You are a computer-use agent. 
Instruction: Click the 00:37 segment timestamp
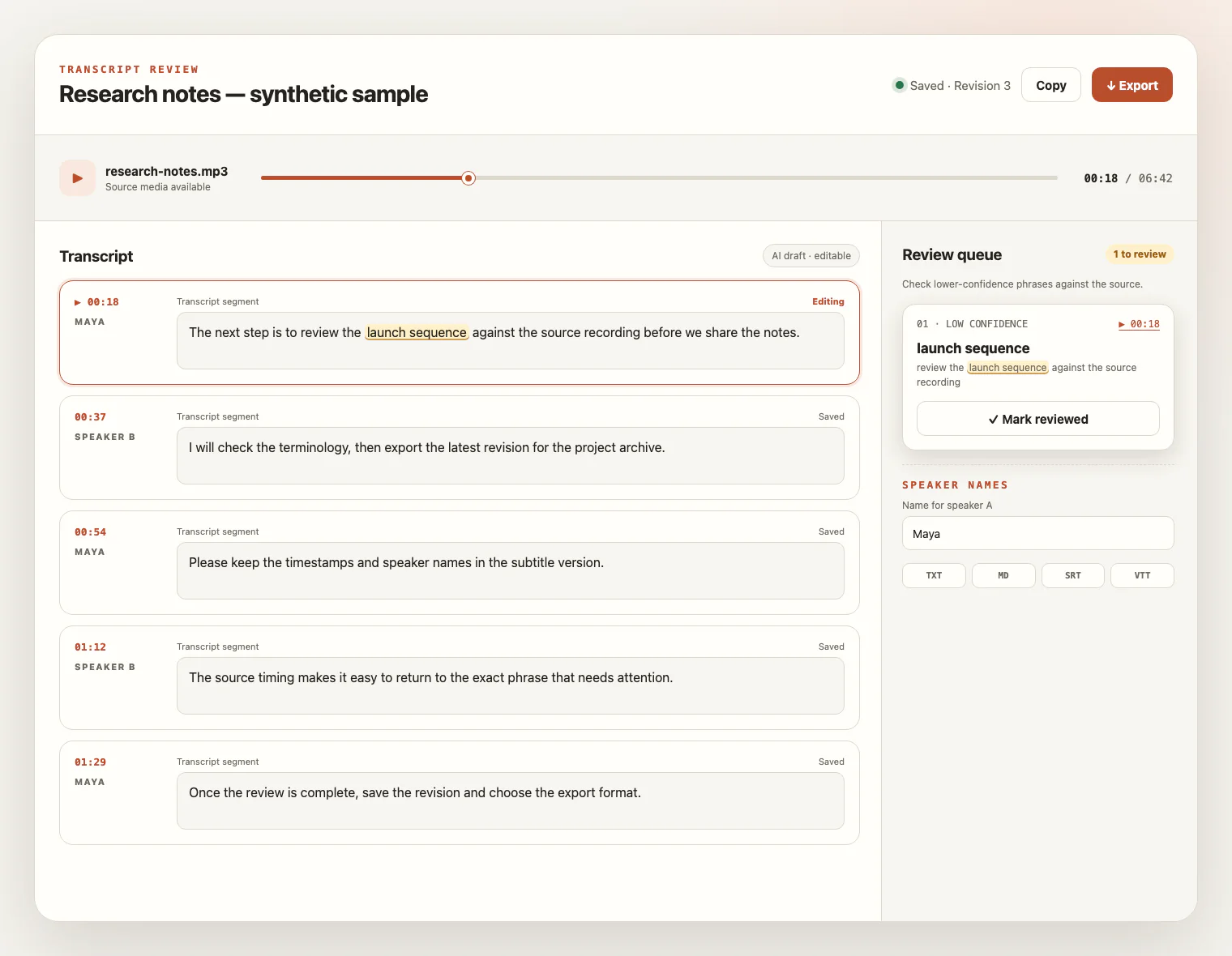(90, 417)
